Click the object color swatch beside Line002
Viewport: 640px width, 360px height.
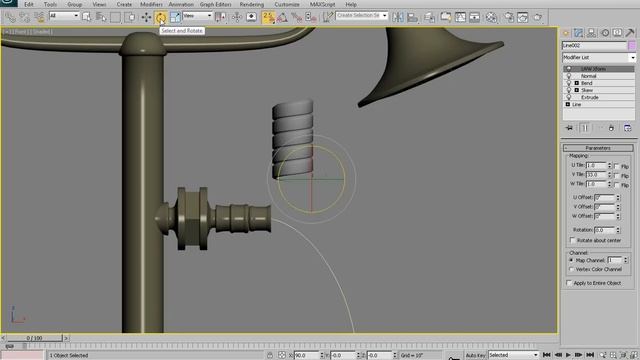click(x=632, y=45)
